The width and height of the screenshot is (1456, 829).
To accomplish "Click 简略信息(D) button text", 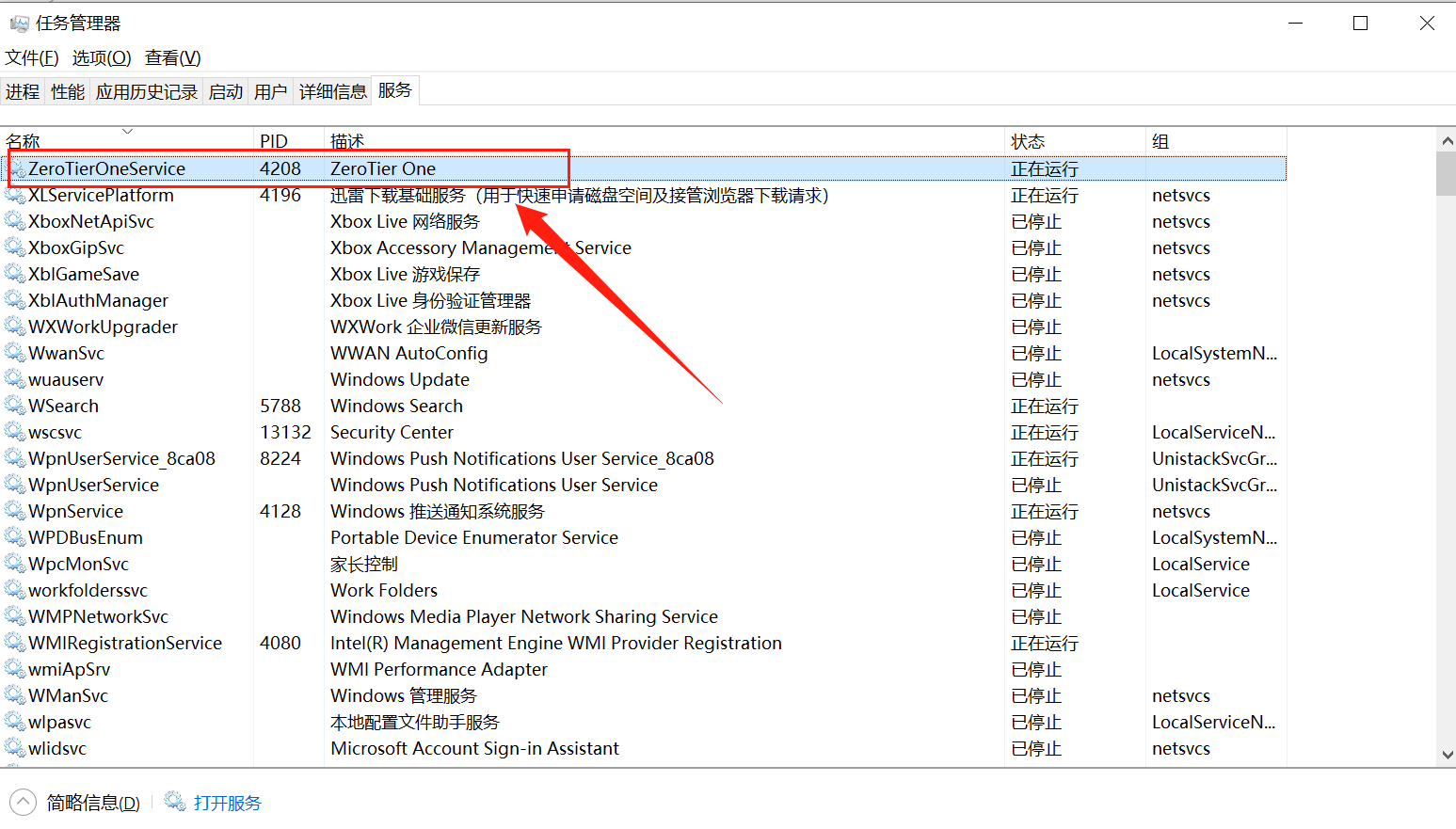I will (93, 803).
